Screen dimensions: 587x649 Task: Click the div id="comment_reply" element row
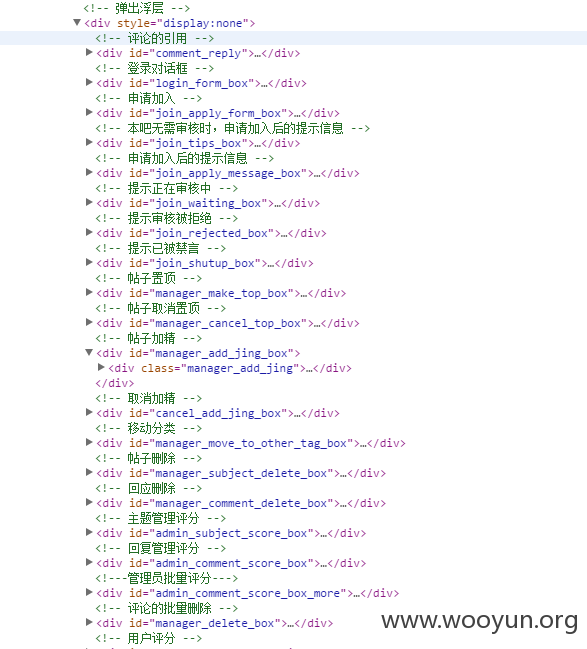[198, 53]
